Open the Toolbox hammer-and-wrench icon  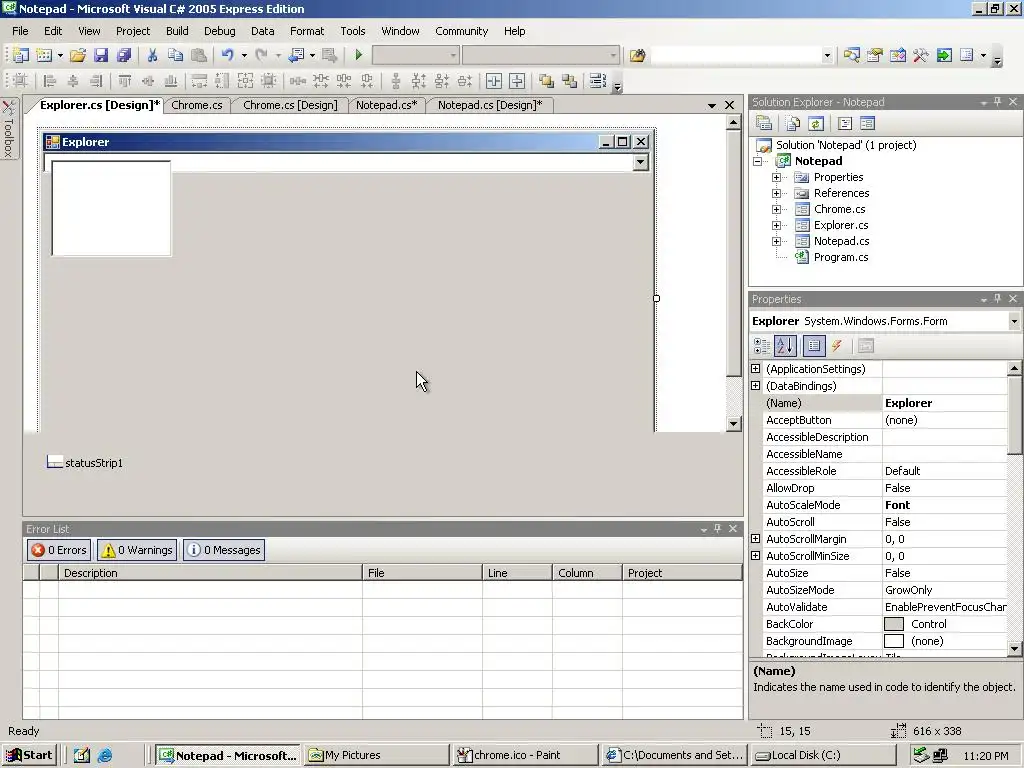921,56
